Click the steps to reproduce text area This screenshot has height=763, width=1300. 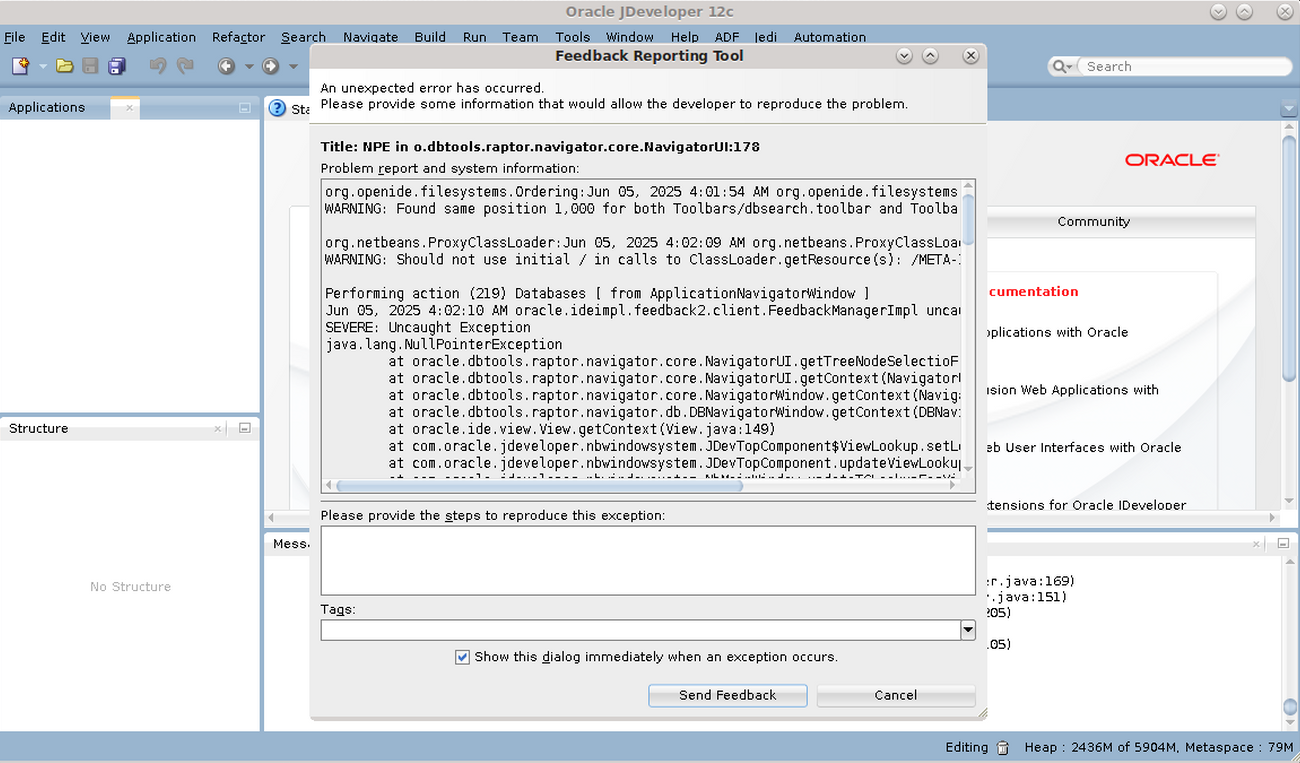(648, 560)
